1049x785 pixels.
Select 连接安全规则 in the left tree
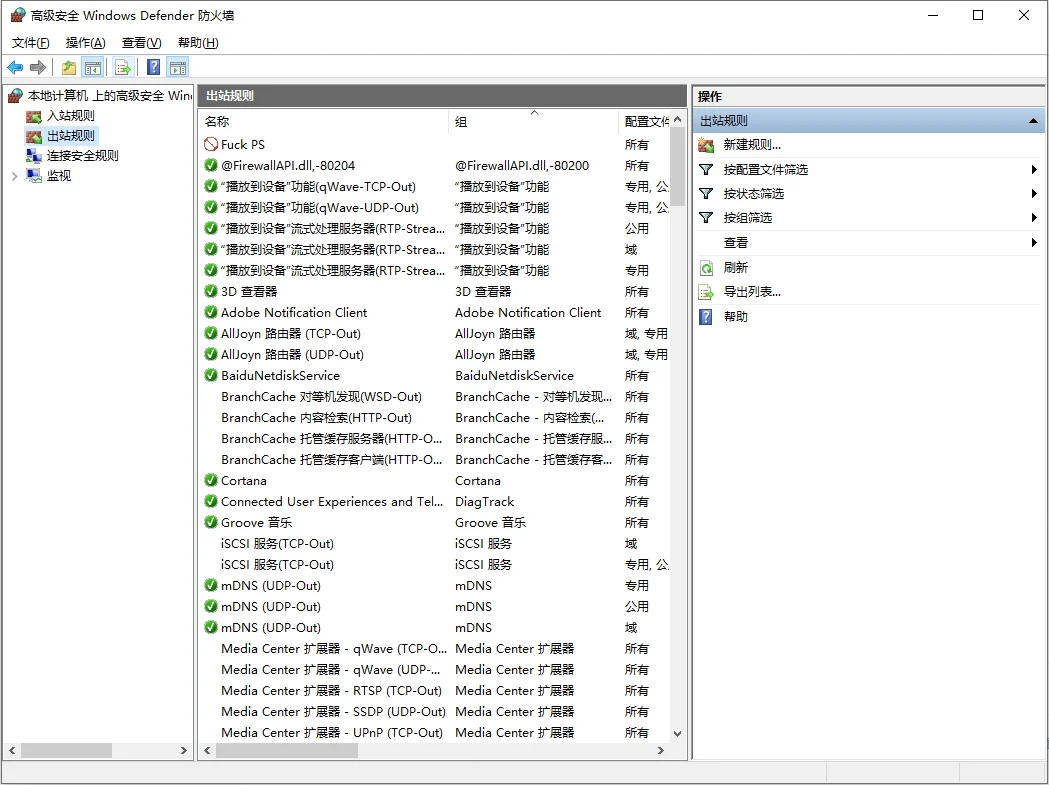(82, 156)
